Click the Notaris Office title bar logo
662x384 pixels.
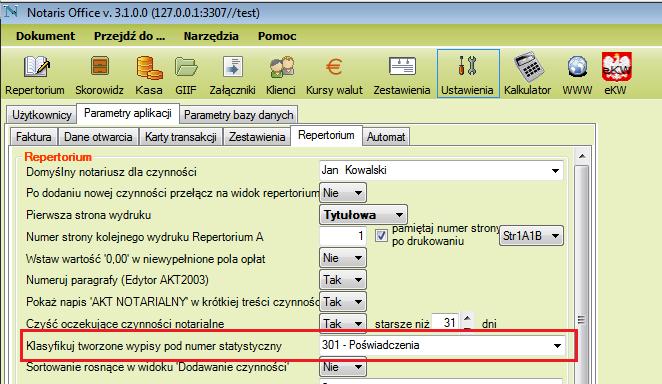11,12
